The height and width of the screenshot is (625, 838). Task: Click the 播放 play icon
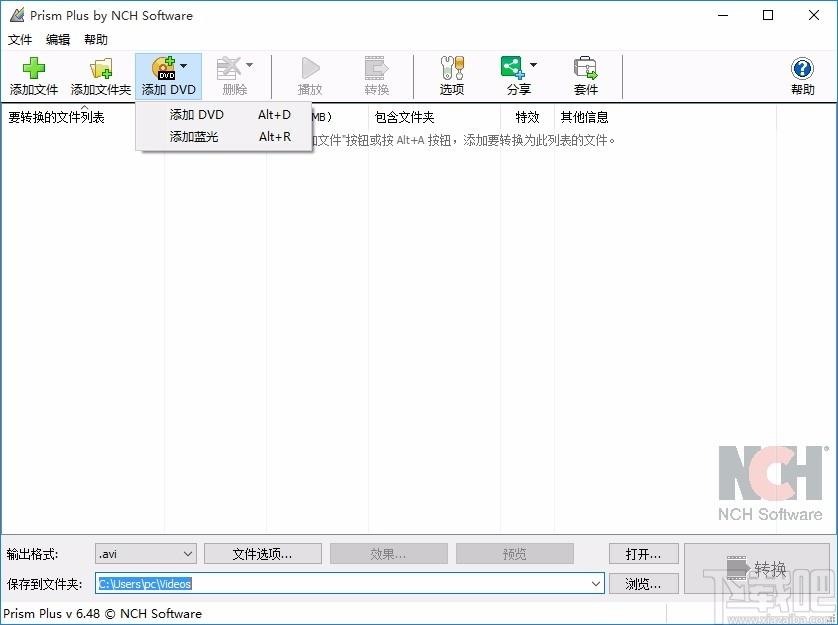310,68
